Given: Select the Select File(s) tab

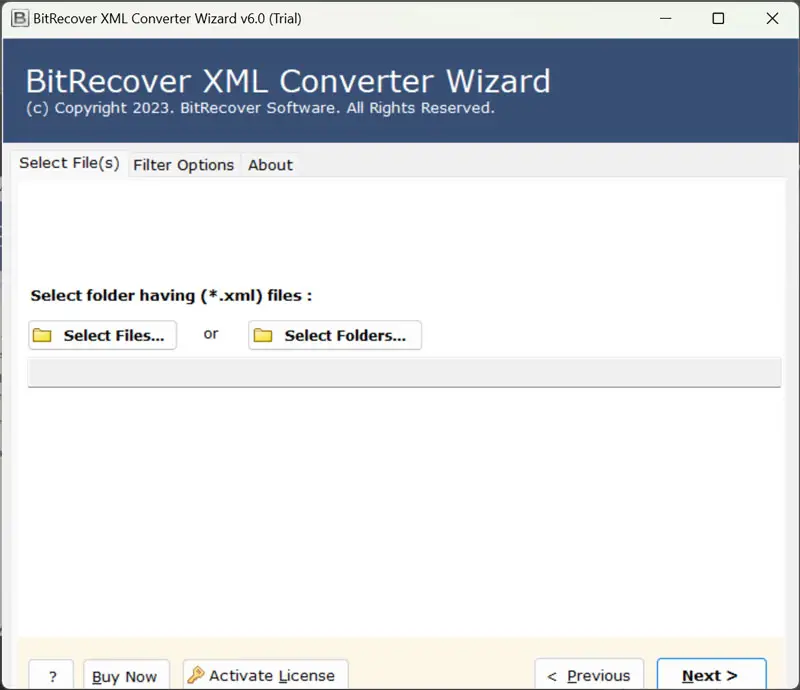Looking at the screenshot, I should [x=69, y=163].
